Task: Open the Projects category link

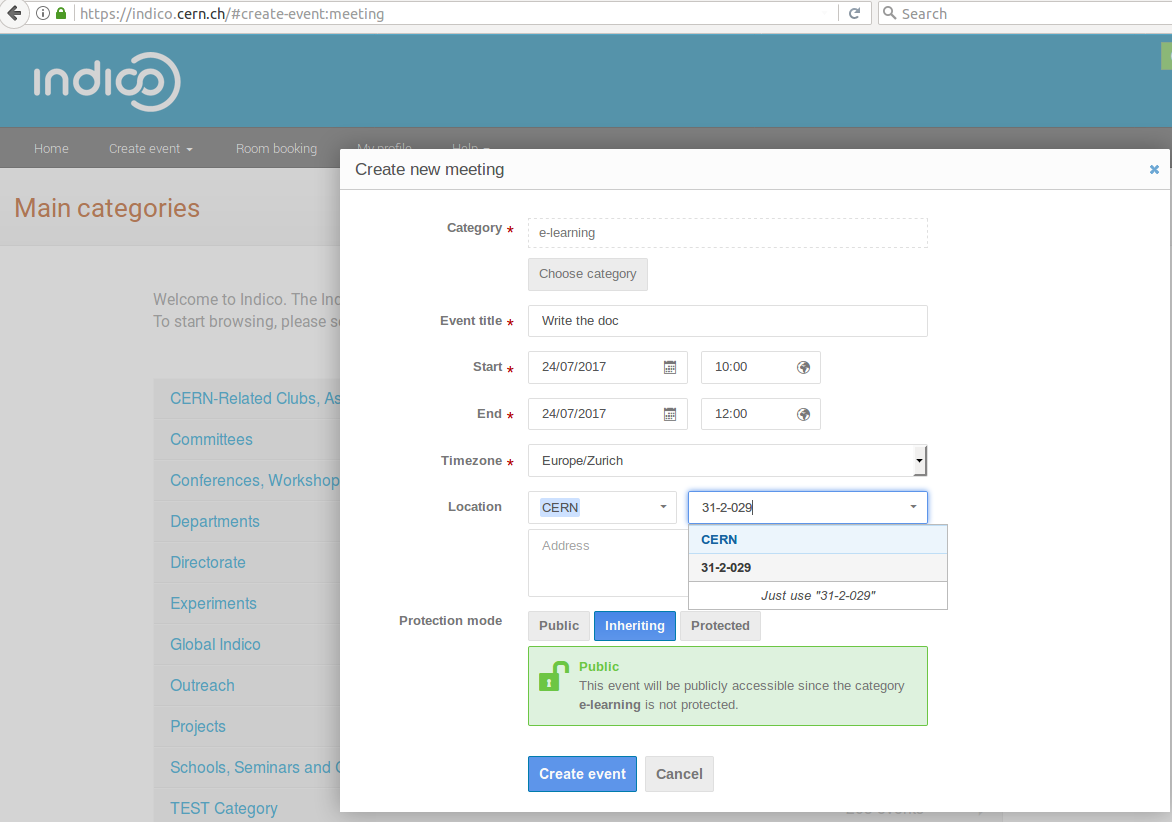Action: coord(198,727)
